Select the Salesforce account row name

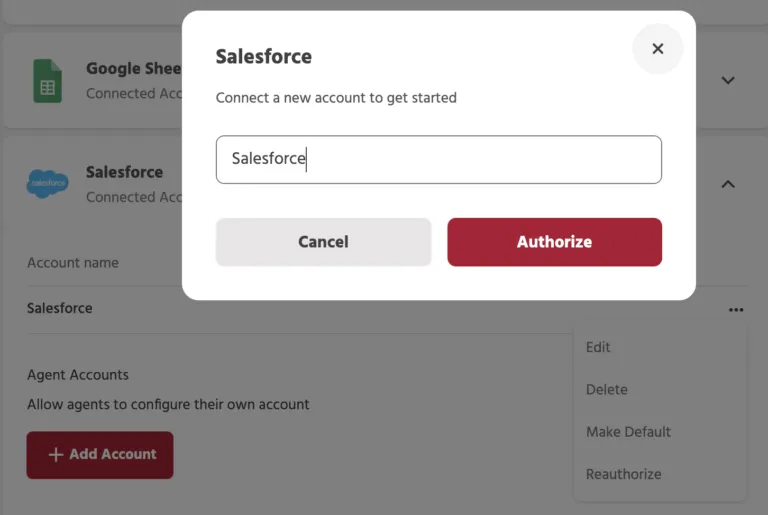(60, 308)
